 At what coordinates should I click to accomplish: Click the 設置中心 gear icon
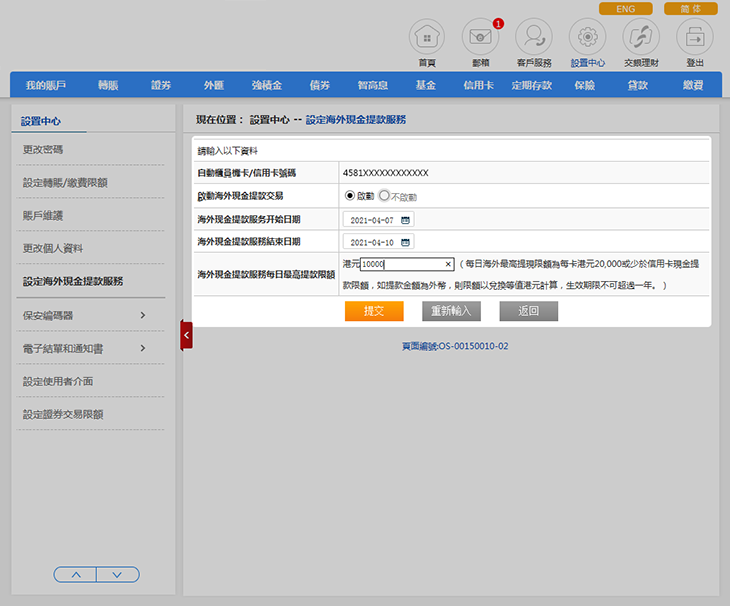(587, 37)
